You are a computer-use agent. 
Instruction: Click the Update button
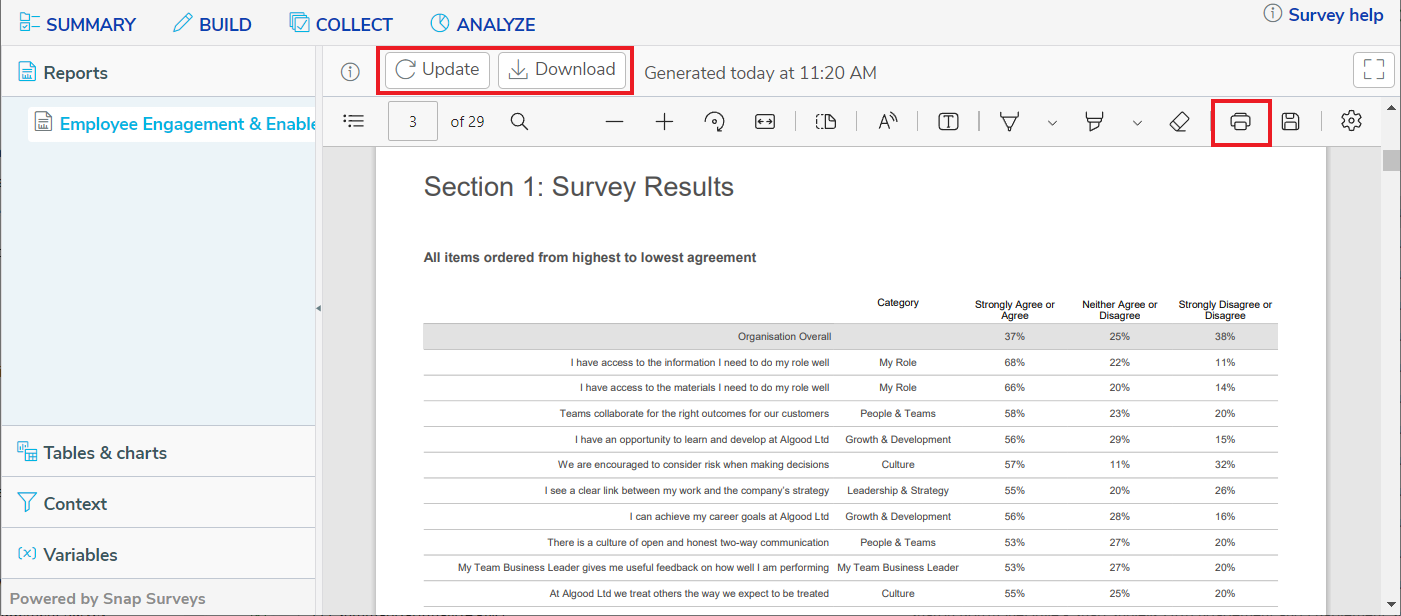(x=435, y=70)
